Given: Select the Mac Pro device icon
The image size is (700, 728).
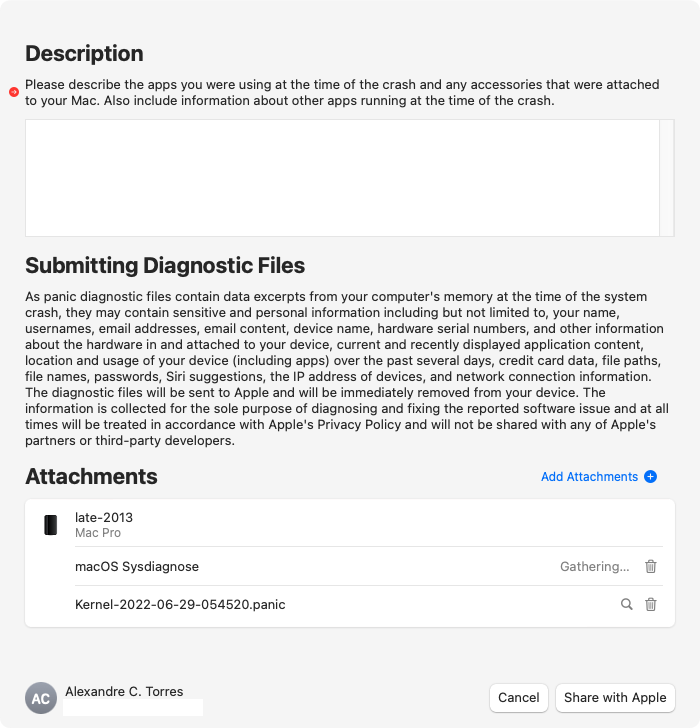Looking at the screenshot, I should pos(51,525).
